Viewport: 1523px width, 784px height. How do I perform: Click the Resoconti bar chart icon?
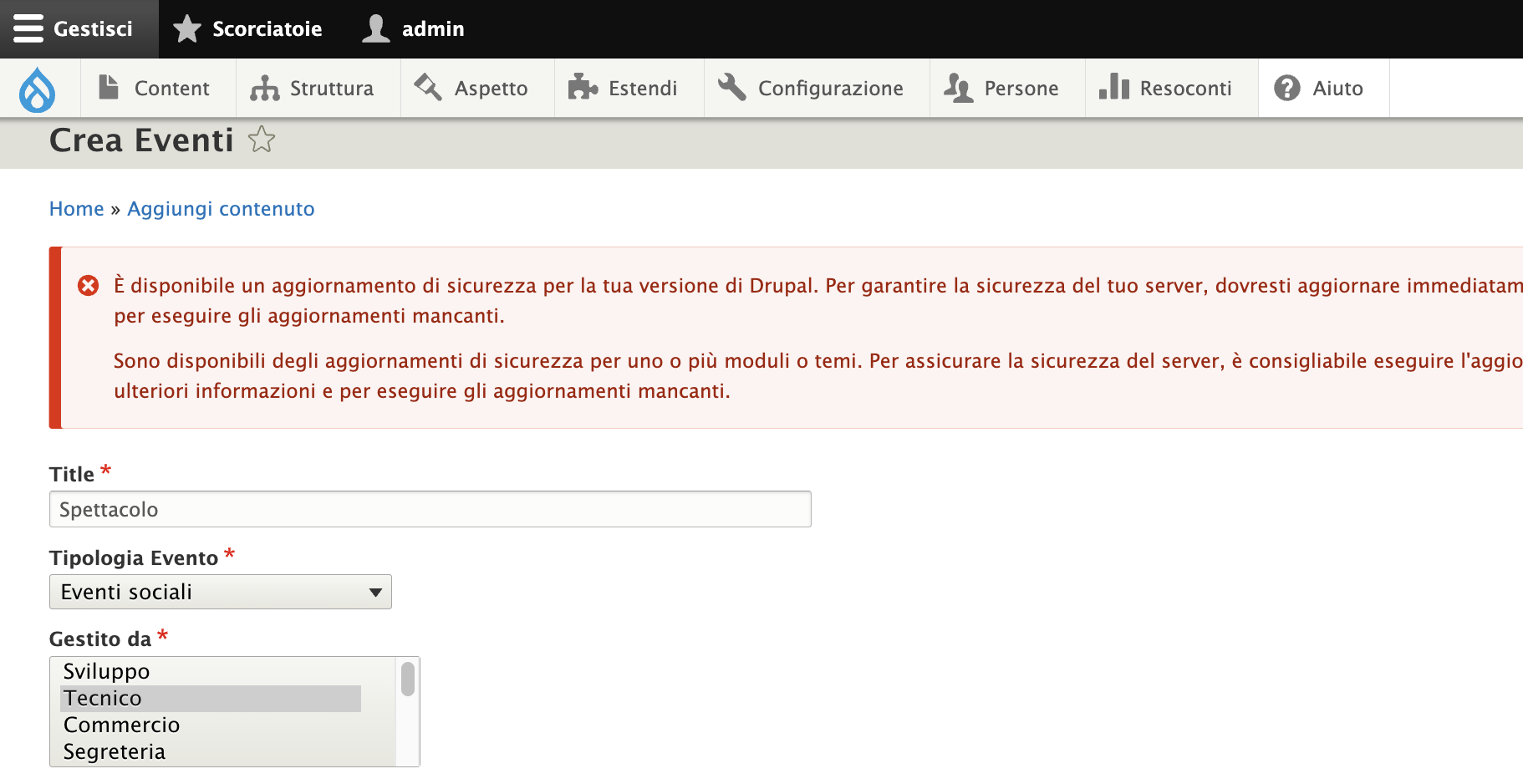pyautogui.click(x=1113, y=88)
